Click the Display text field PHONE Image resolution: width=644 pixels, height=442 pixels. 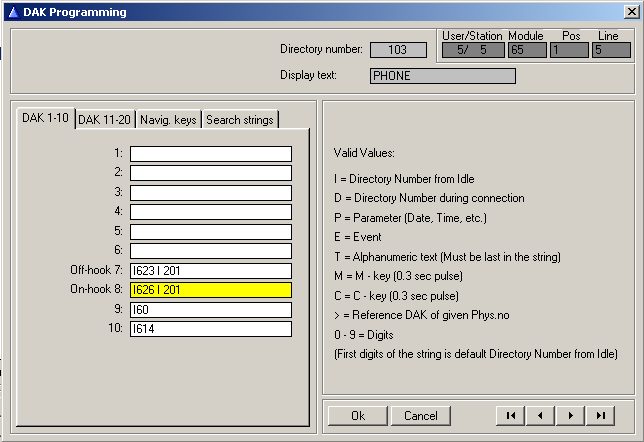(442, 76)
